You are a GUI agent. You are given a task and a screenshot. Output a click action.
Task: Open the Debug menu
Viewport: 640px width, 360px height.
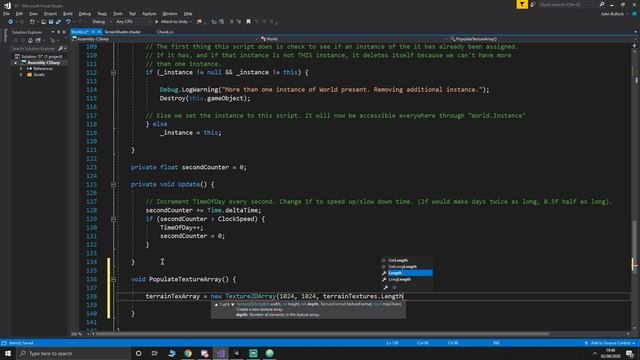84,13
